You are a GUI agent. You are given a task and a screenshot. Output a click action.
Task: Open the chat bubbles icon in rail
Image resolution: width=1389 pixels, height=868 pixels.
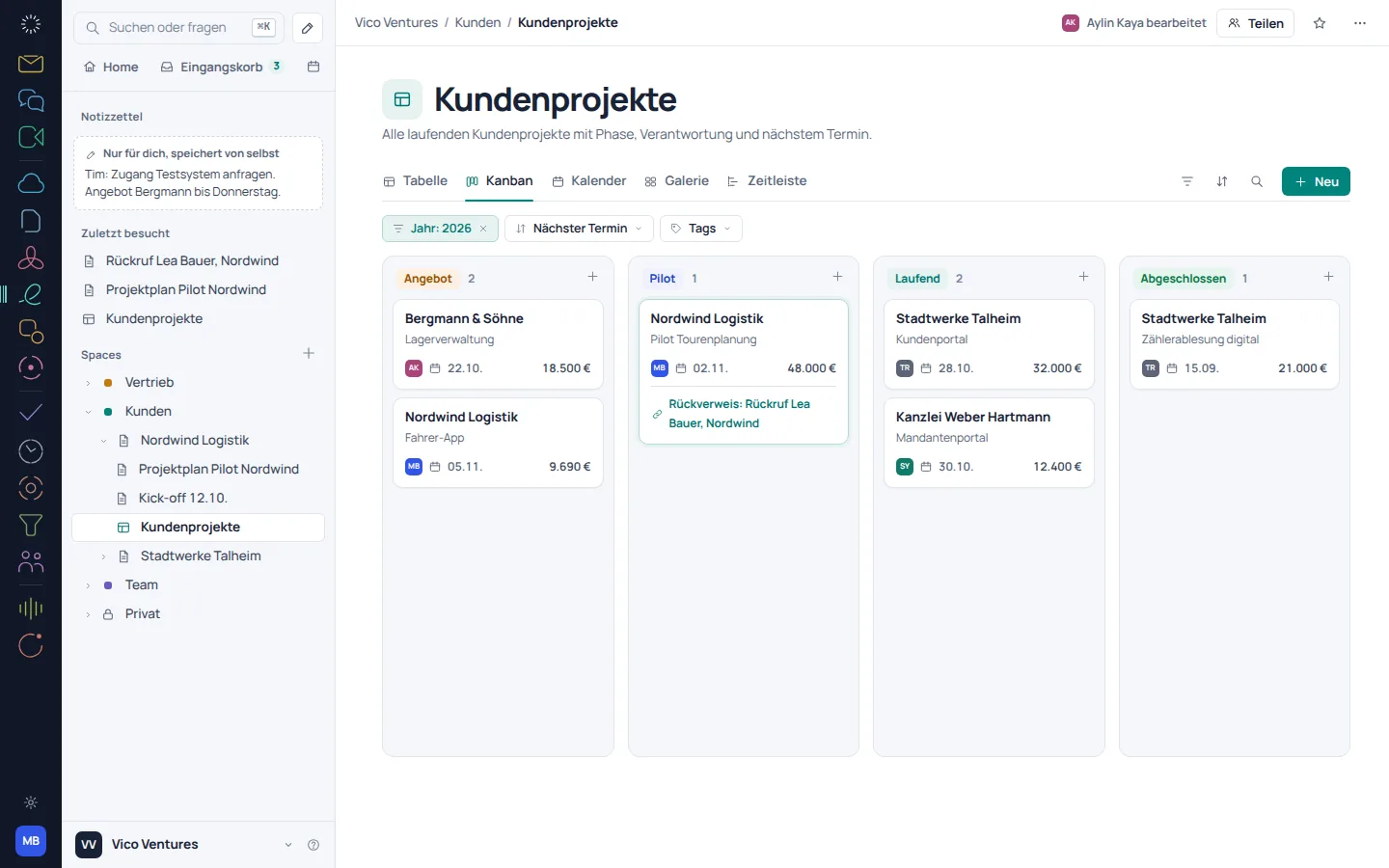[x=31, y=100]
